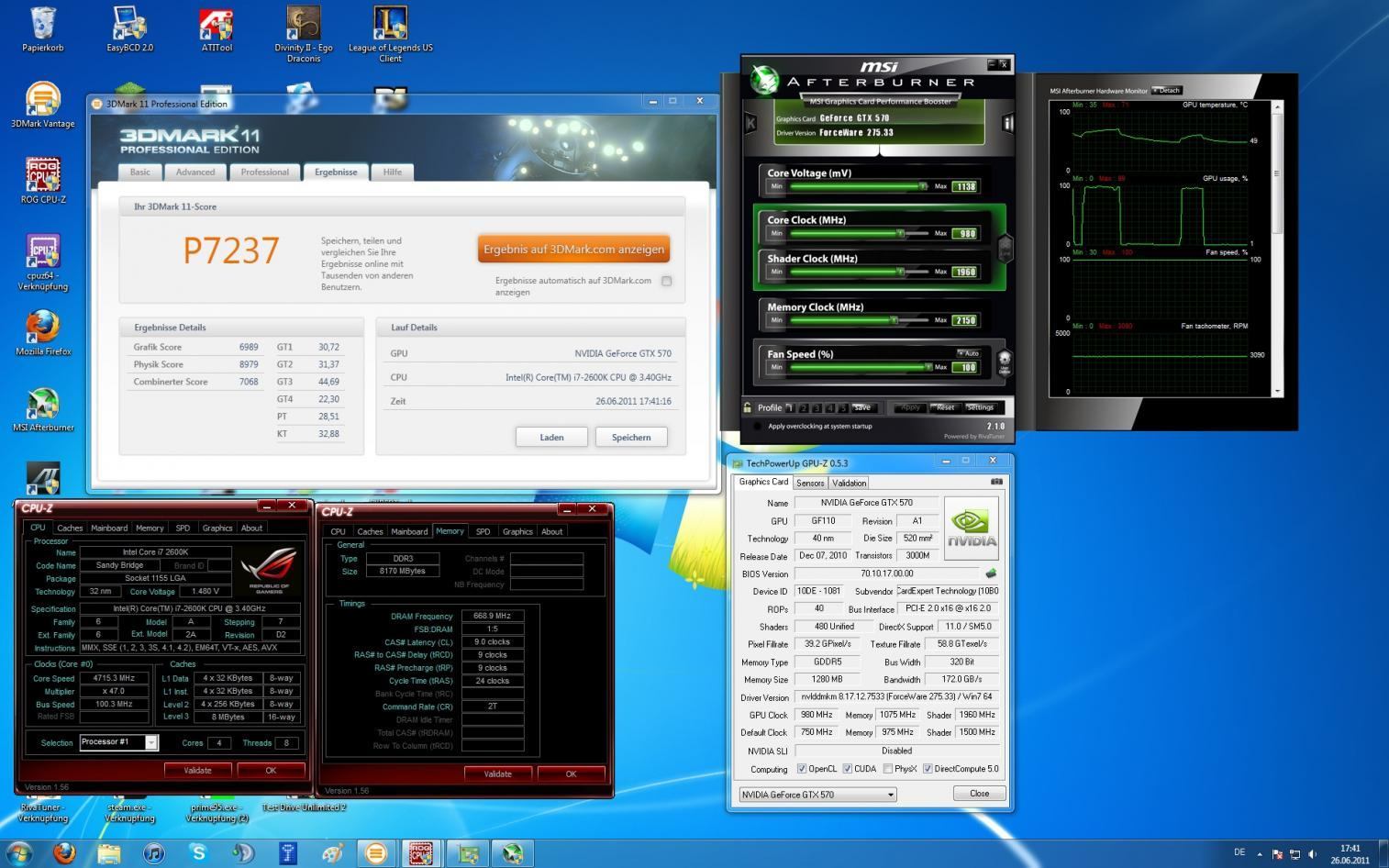Screen dimensions: 1389x868
Task: Click GPU-Z BIOS save chip icon
Action: pos(991,573)
